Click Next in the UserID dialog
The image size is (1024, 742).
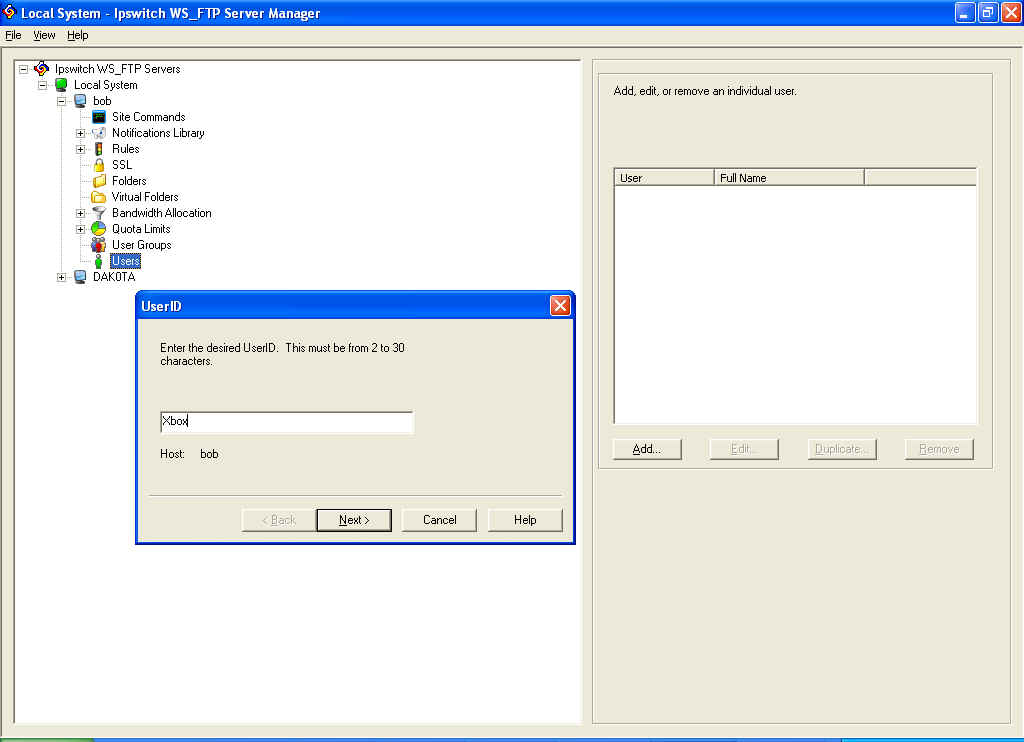pos(354,520)
